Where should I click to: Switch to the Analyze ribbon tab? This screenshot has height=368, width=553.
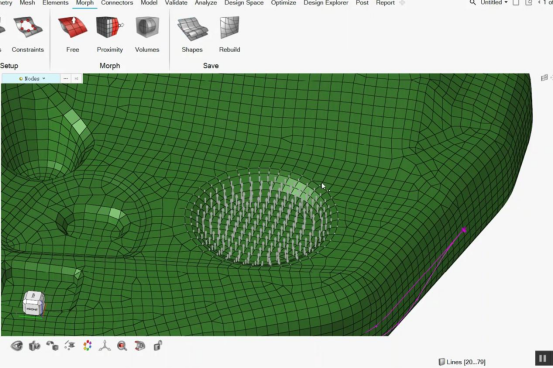pos(206,3)
